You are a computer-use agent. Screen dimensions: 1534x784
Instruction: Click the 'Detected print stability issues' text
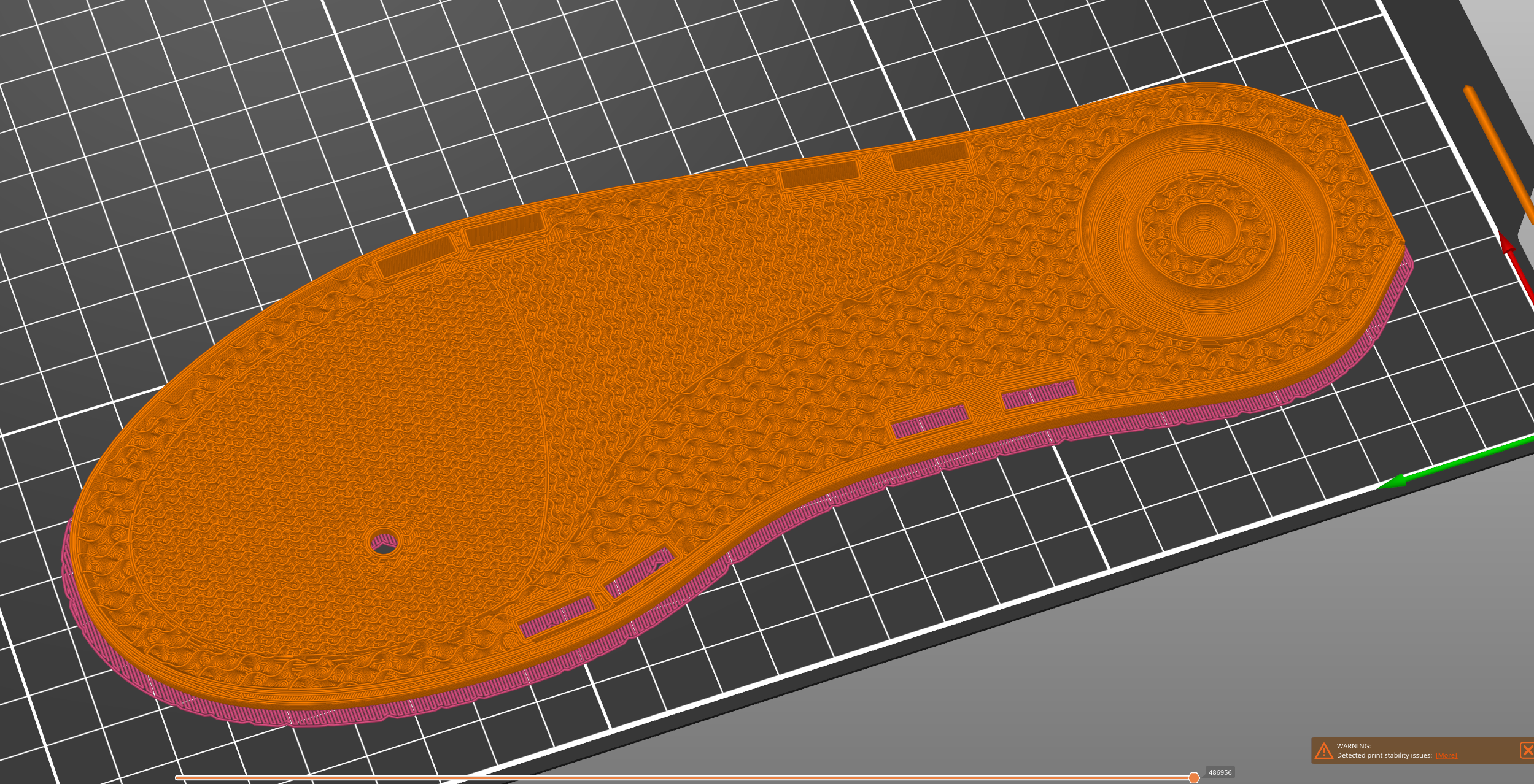tap(1384, 755)
